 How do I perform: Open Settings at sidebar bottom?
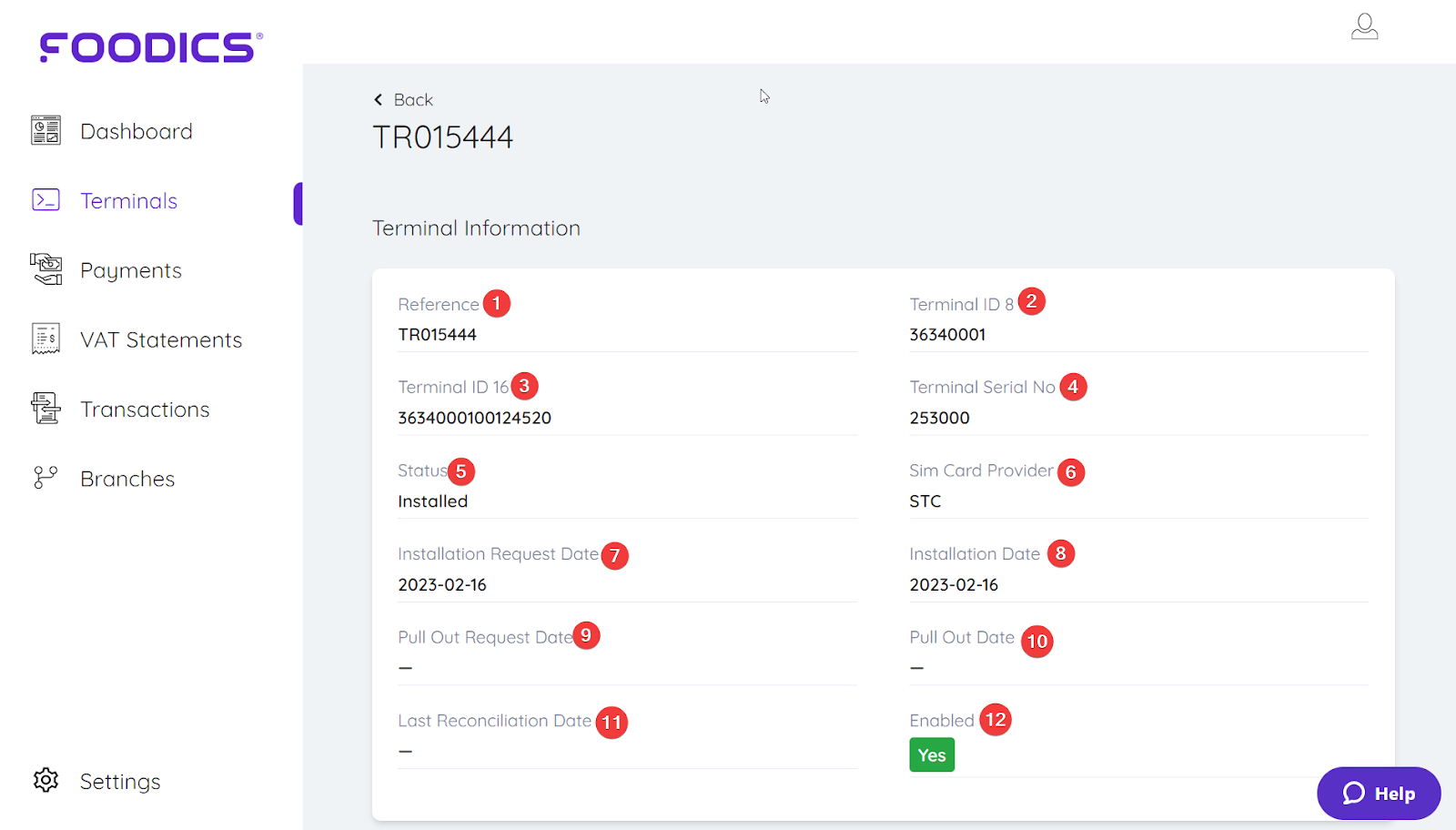[120, 782]
